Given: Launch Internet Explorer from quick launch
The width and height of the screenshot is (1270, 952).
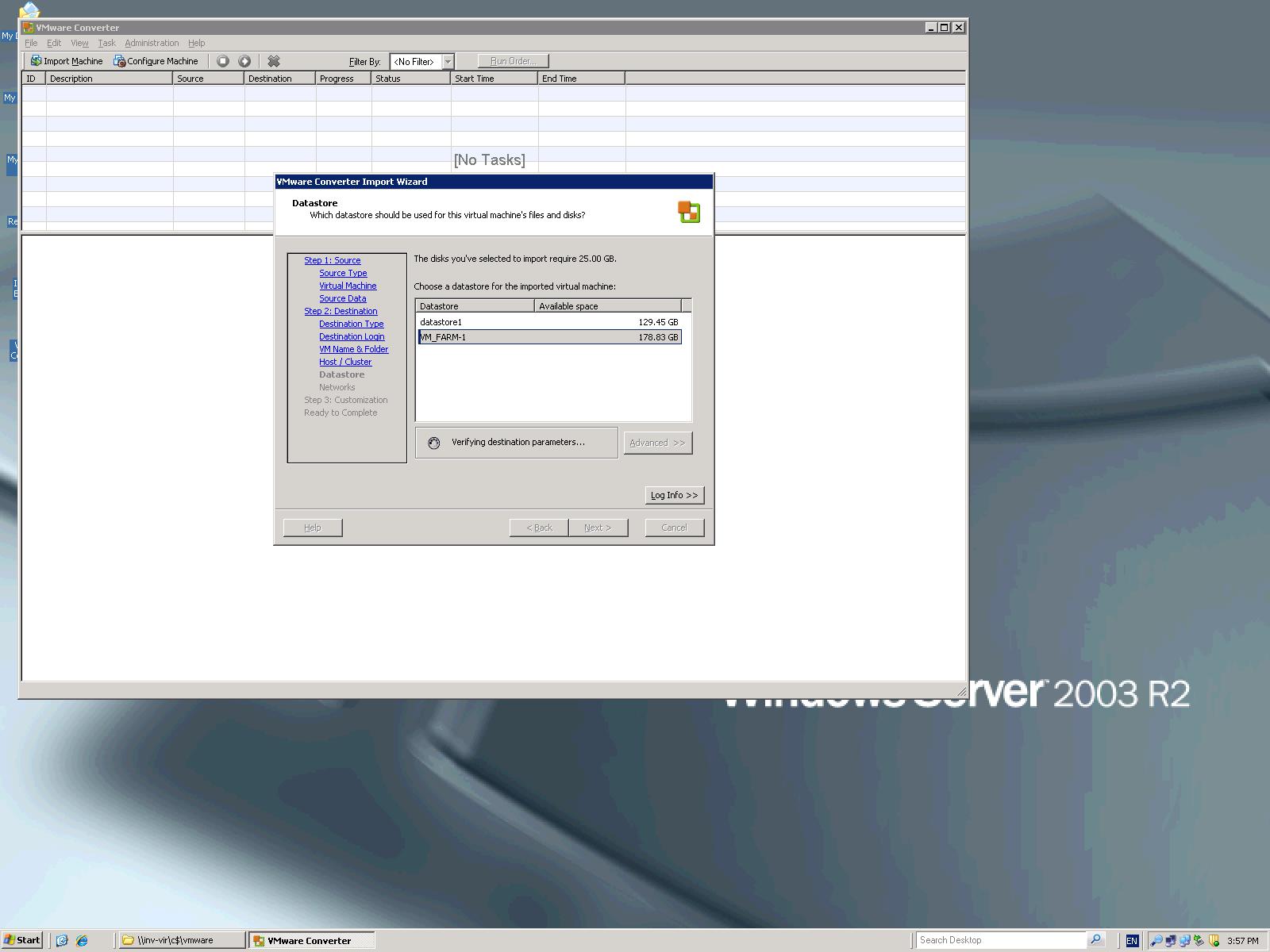Looking at the screenshot, I should click(x=81, y=940).
